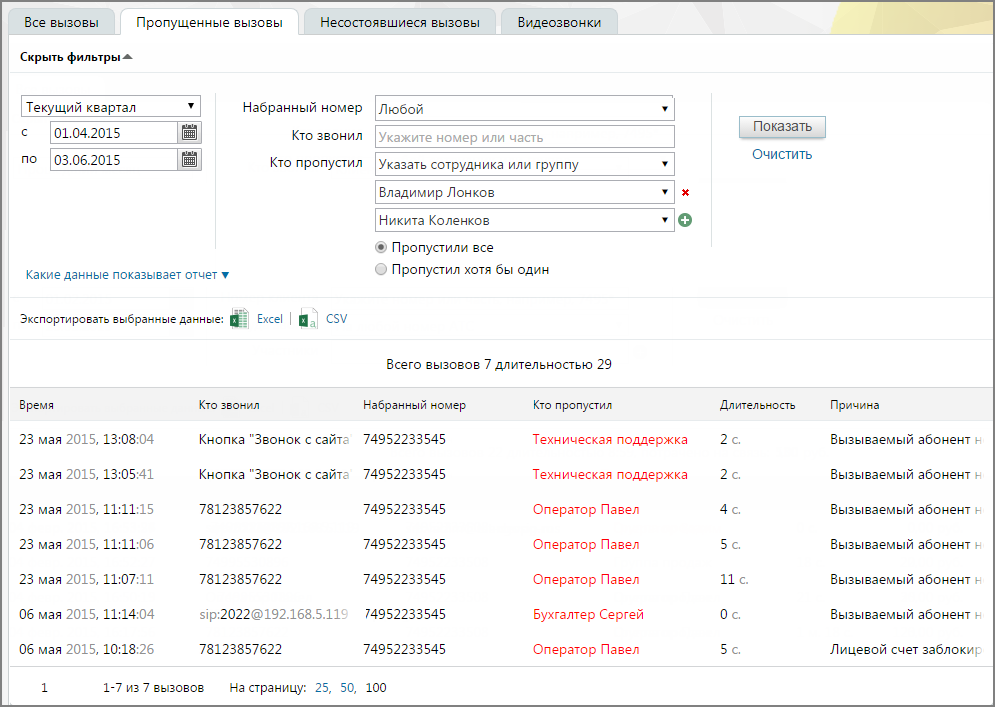Click 'Оператор Павел' in 11:07:11 row
Viewport: 995px width, 707px height.
(x=586, y=579)
